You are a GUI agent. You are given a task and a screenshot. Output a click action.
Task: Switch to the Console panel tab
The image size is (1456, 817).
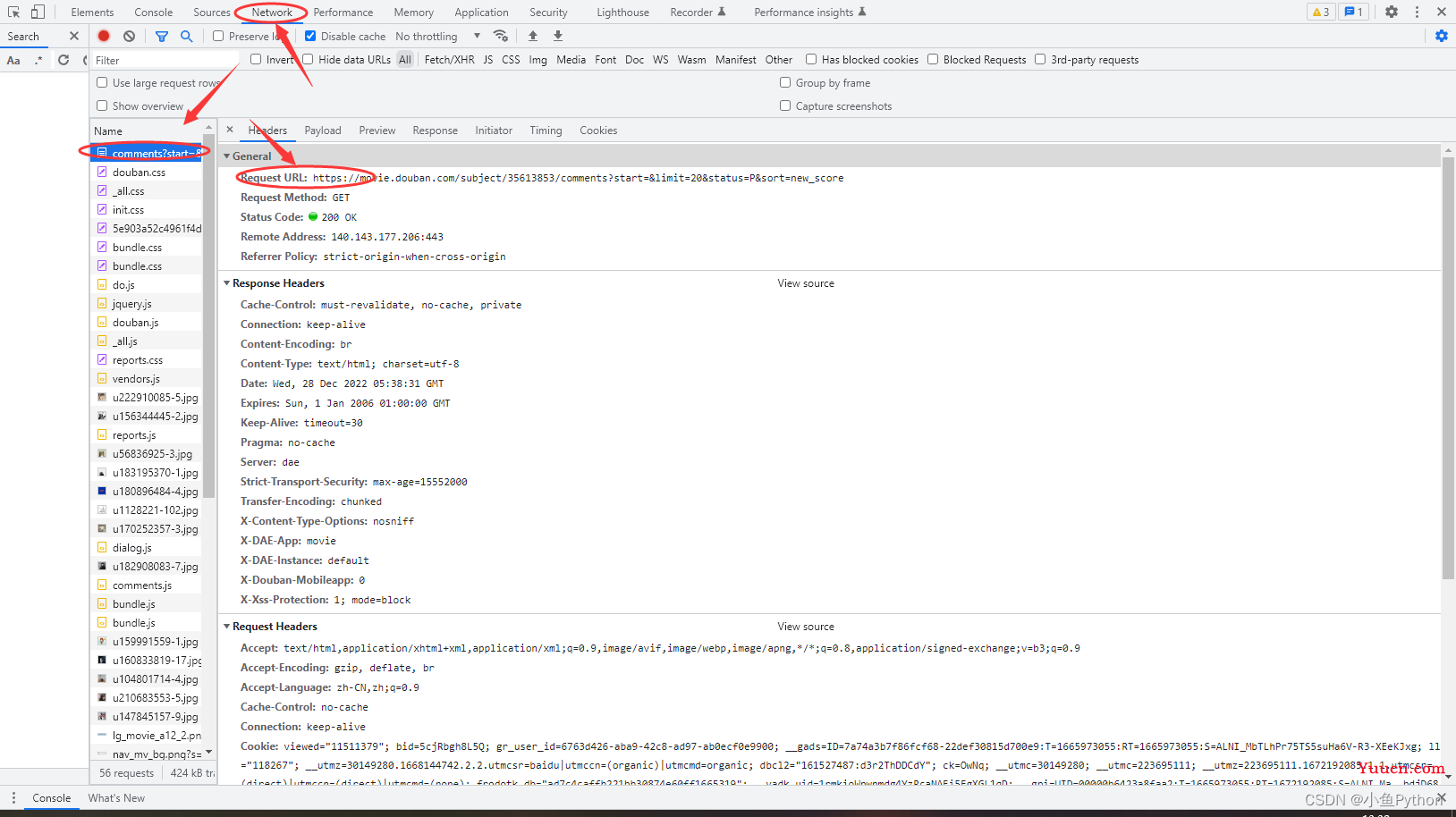pos(154,12)
